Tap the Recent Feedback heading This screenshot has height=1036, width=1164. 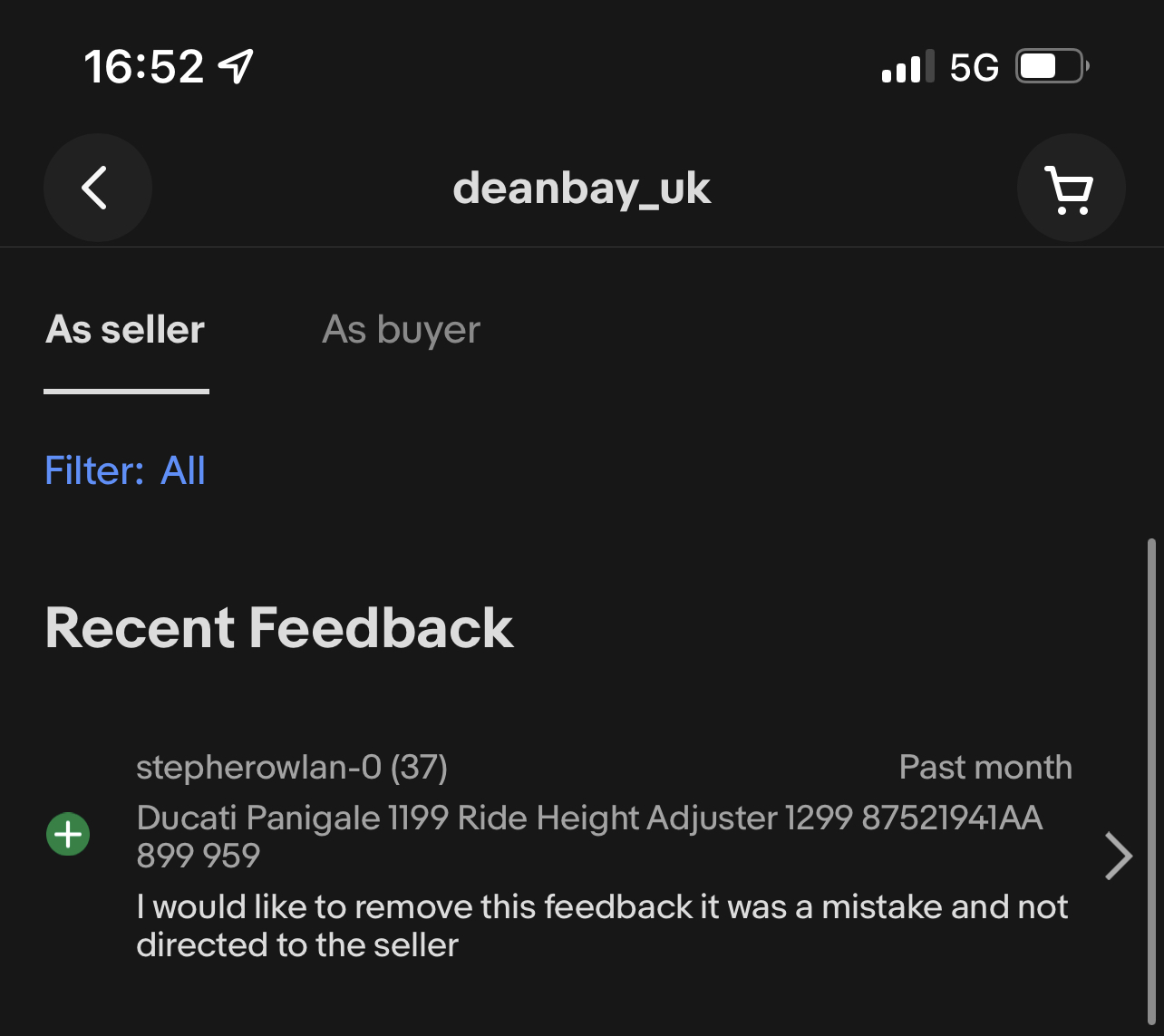pyautogui.click(x=279, y=627)
